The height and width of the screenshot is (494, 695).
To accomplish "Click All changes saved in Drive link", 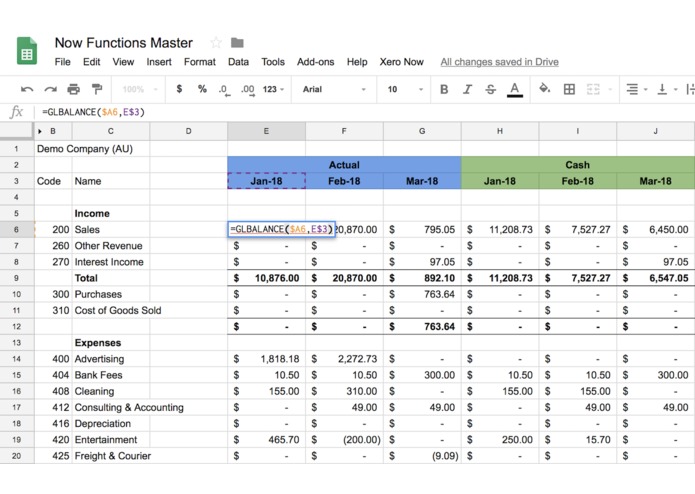I will coord(500,62).
